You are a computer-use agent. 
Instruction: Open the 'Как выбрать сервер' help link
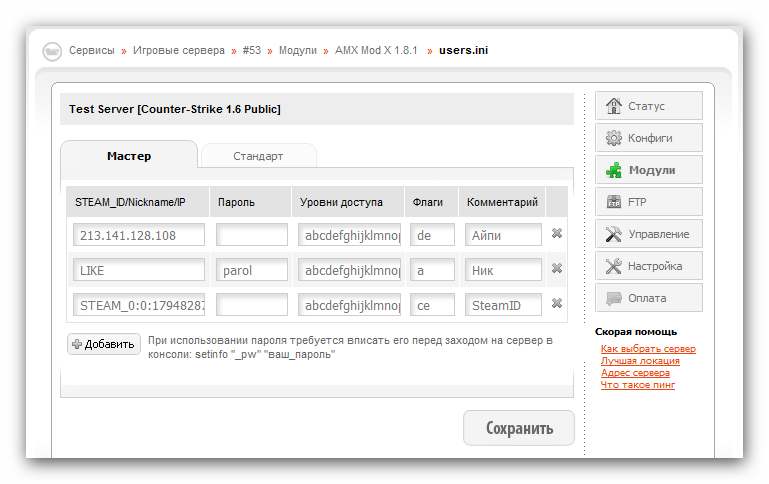click(x=648, y=349)
